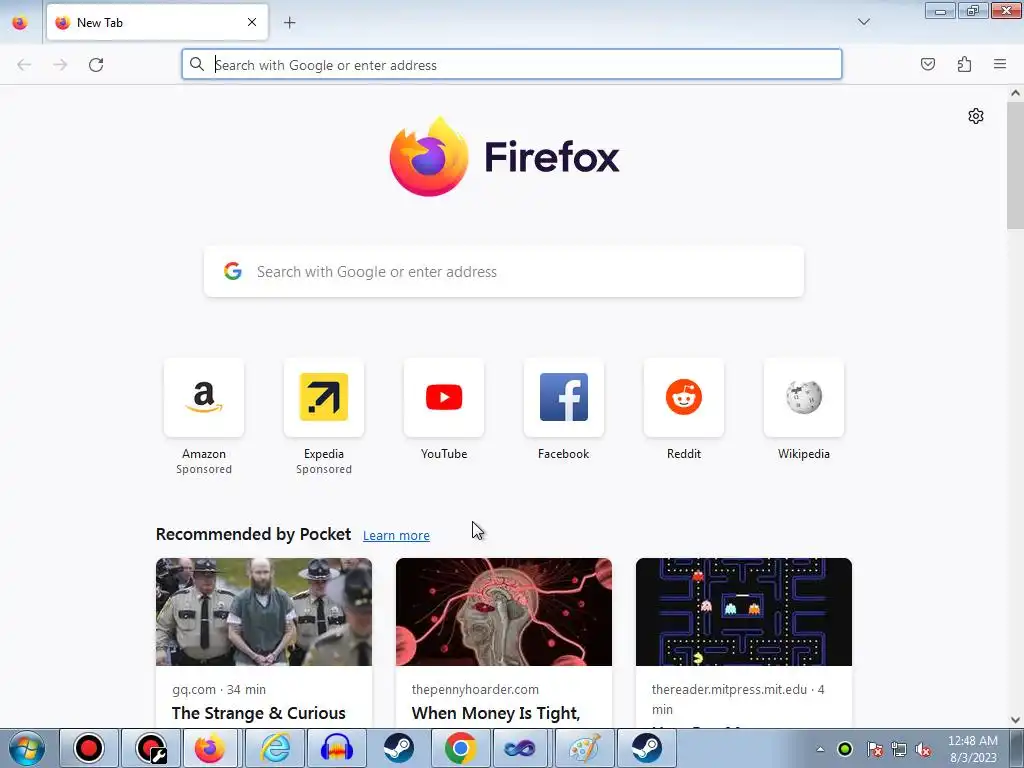Open the Save to Pocket icon
1024x768 pixels.
pyautogui.click(x=927, y=64)
